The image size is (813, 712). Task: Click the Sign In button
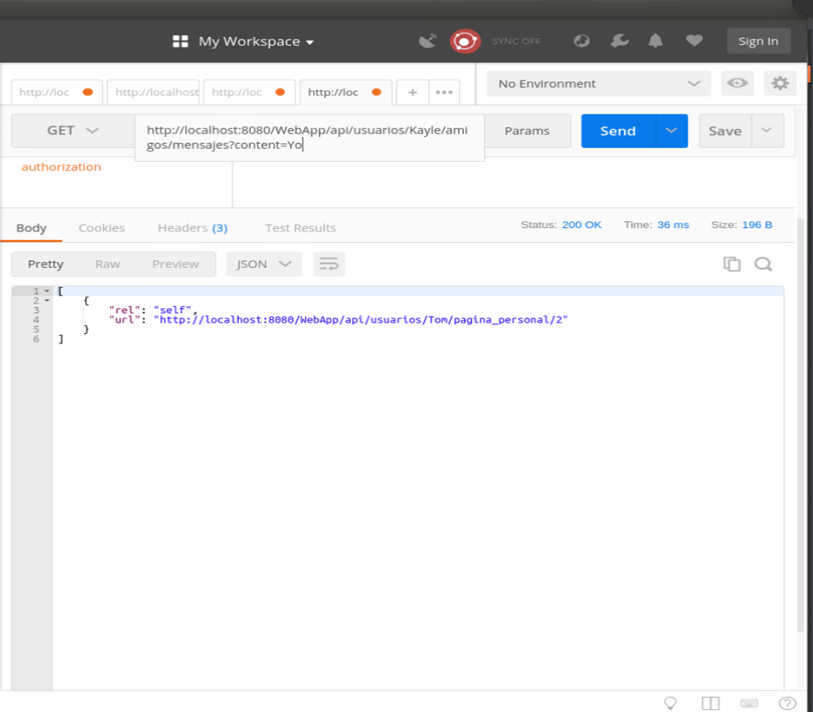pyautogui.click(x=758, y=41)
